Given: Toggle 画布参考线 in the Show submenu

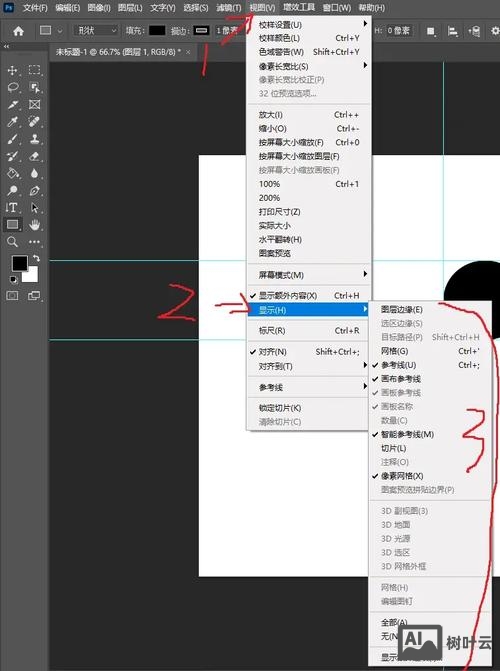Looking at the screenshot, I should coord(430,379).
